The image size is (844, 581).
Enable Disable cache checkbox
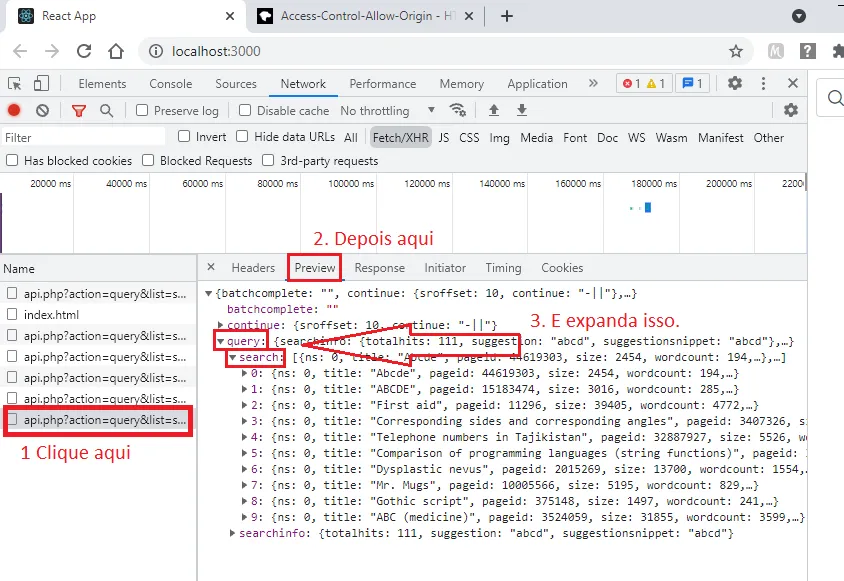point(245,110)
